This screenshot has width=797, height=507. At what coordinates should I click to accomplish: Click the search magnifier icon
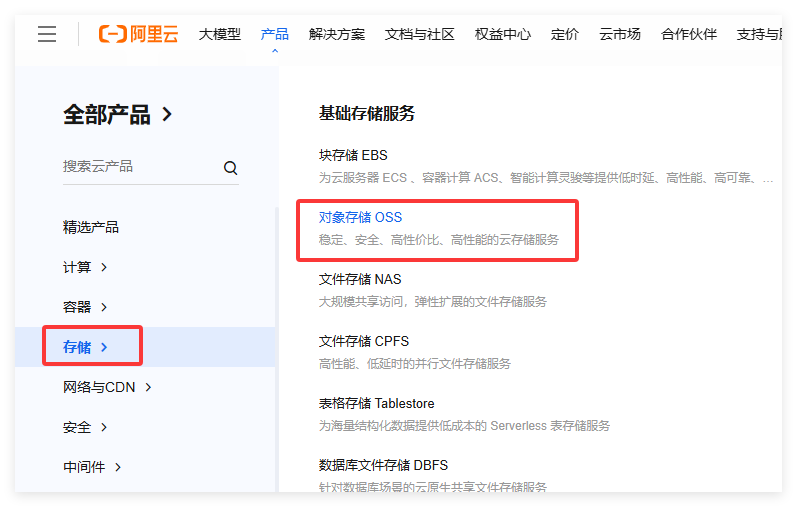click(230, 167)
